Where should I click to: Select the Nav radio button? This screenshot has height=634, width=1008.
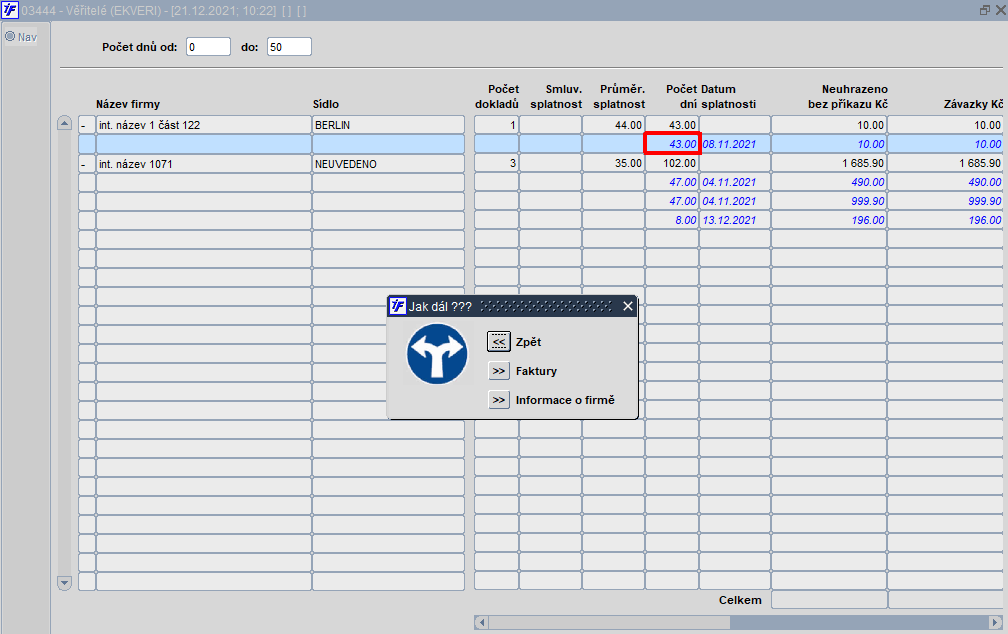point(10,37)
